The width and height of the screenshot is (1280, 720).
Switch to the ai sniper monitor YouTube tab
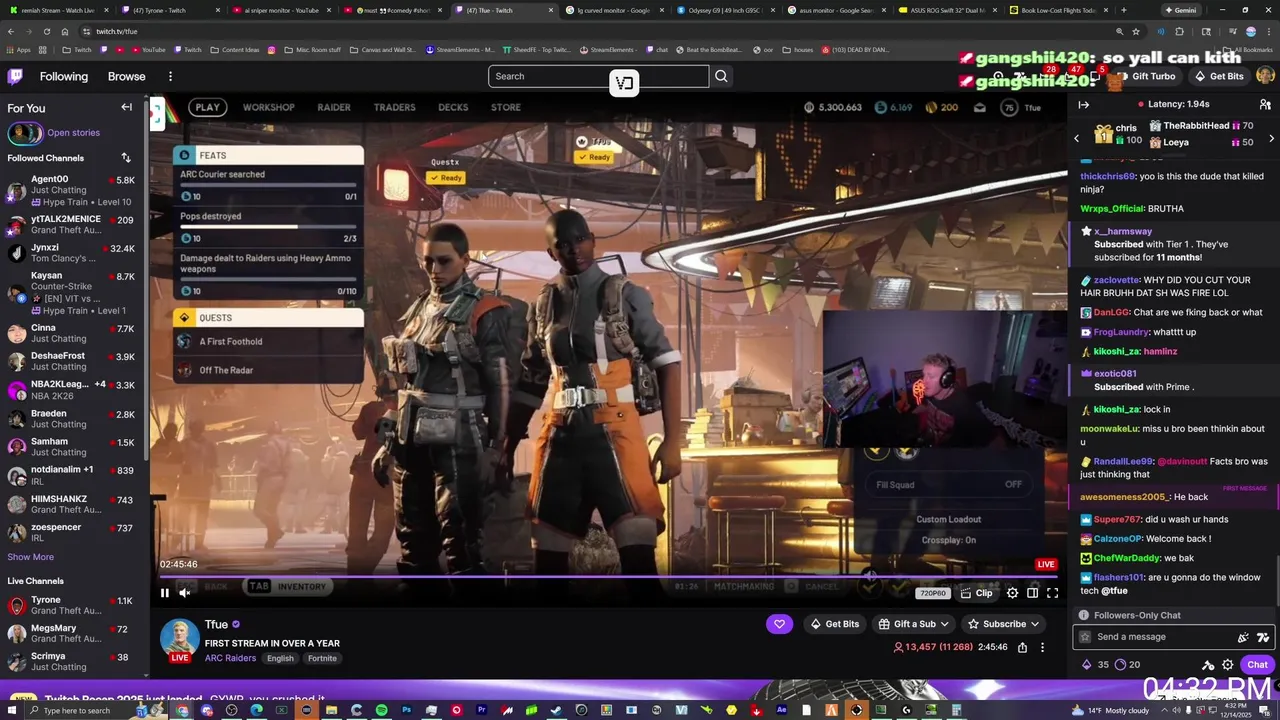click(281, 10)
